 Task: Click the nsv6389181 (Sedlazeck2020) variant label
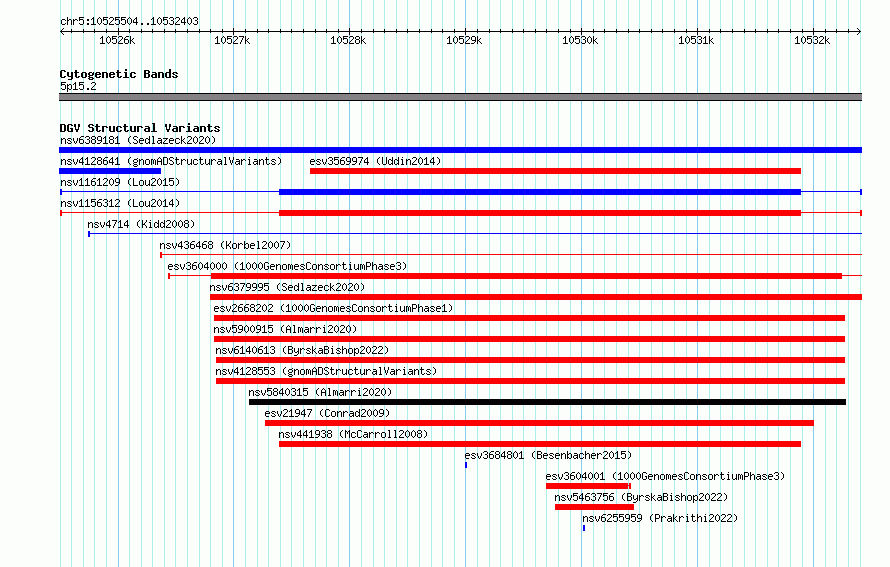[x=138, y=140]
